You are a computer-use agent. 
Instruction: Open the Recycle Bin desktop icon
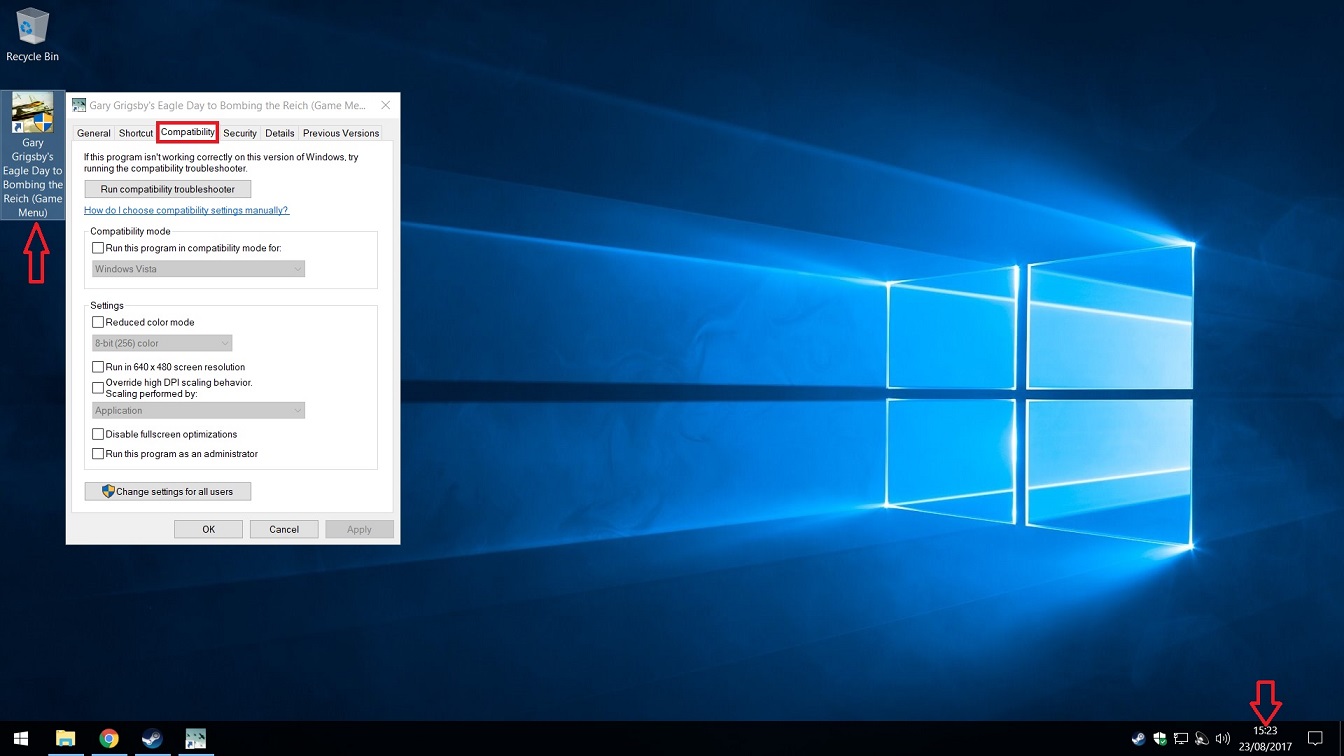32,35
